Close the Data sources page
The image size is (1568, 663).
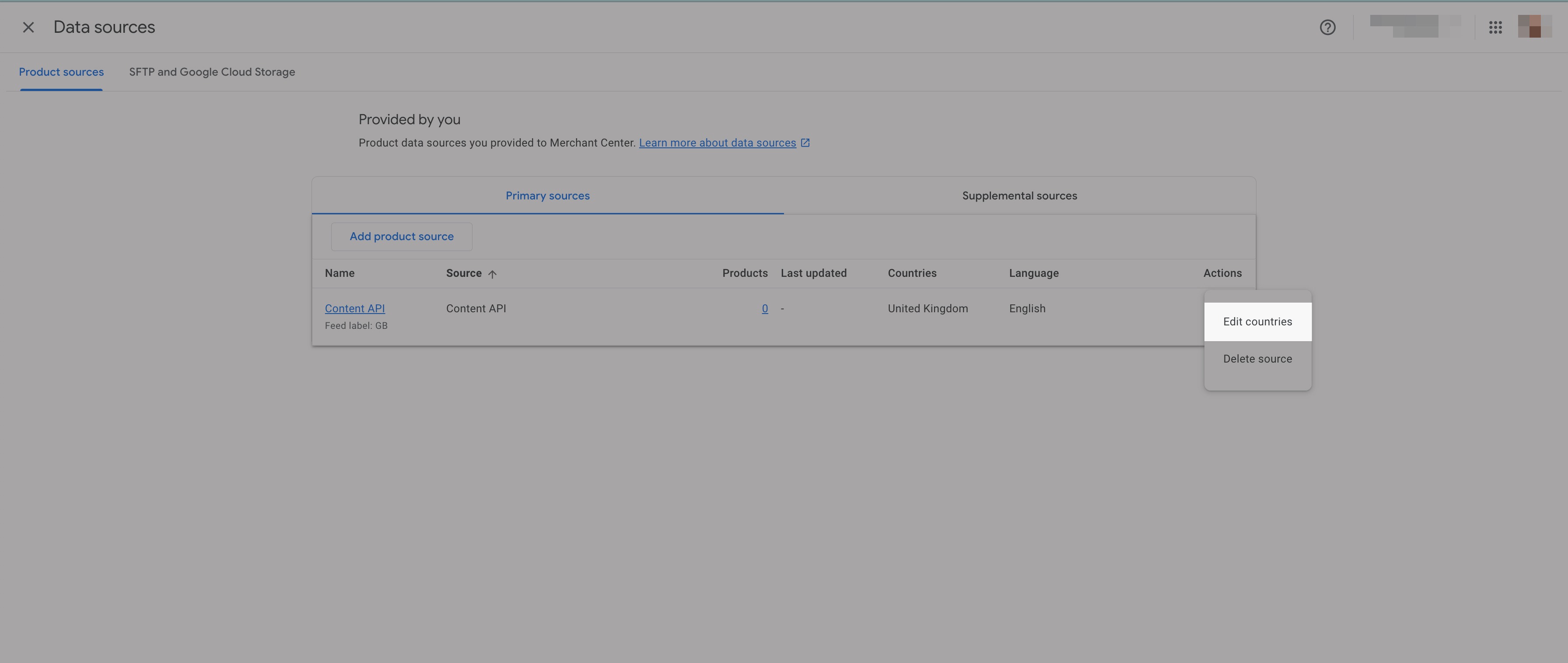pos(28,28)
